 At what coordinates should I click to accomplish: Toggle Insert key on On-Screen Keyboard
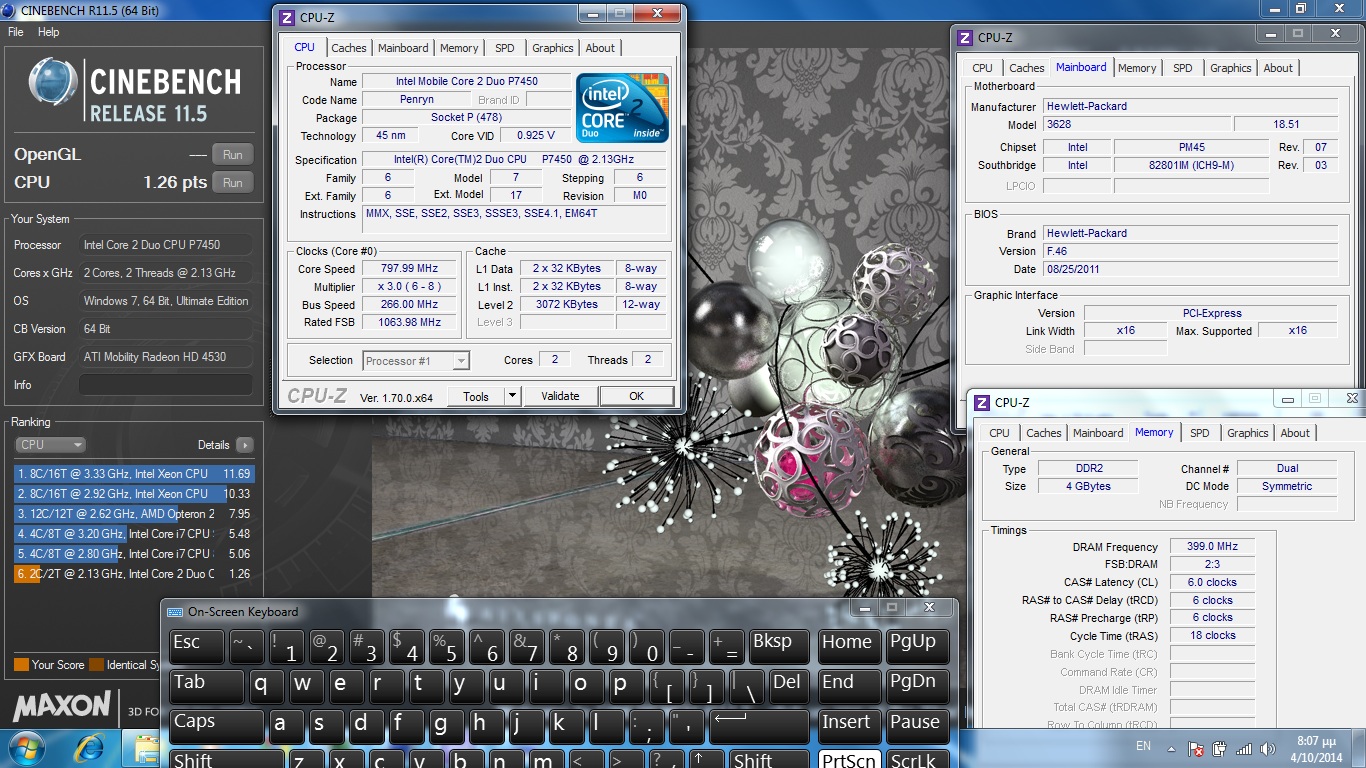(849, 725)
